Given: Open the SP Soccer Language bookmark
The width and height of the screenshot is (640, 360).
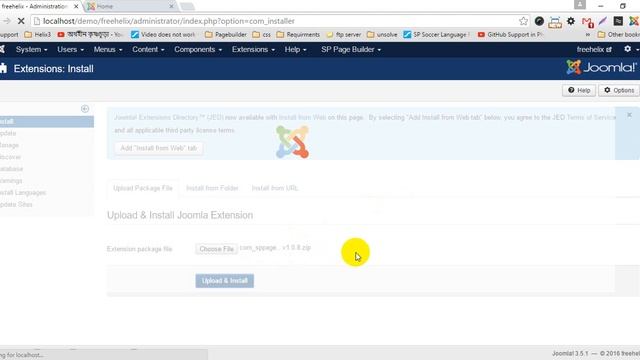Looking at the screenshot, I should [436, 35].
